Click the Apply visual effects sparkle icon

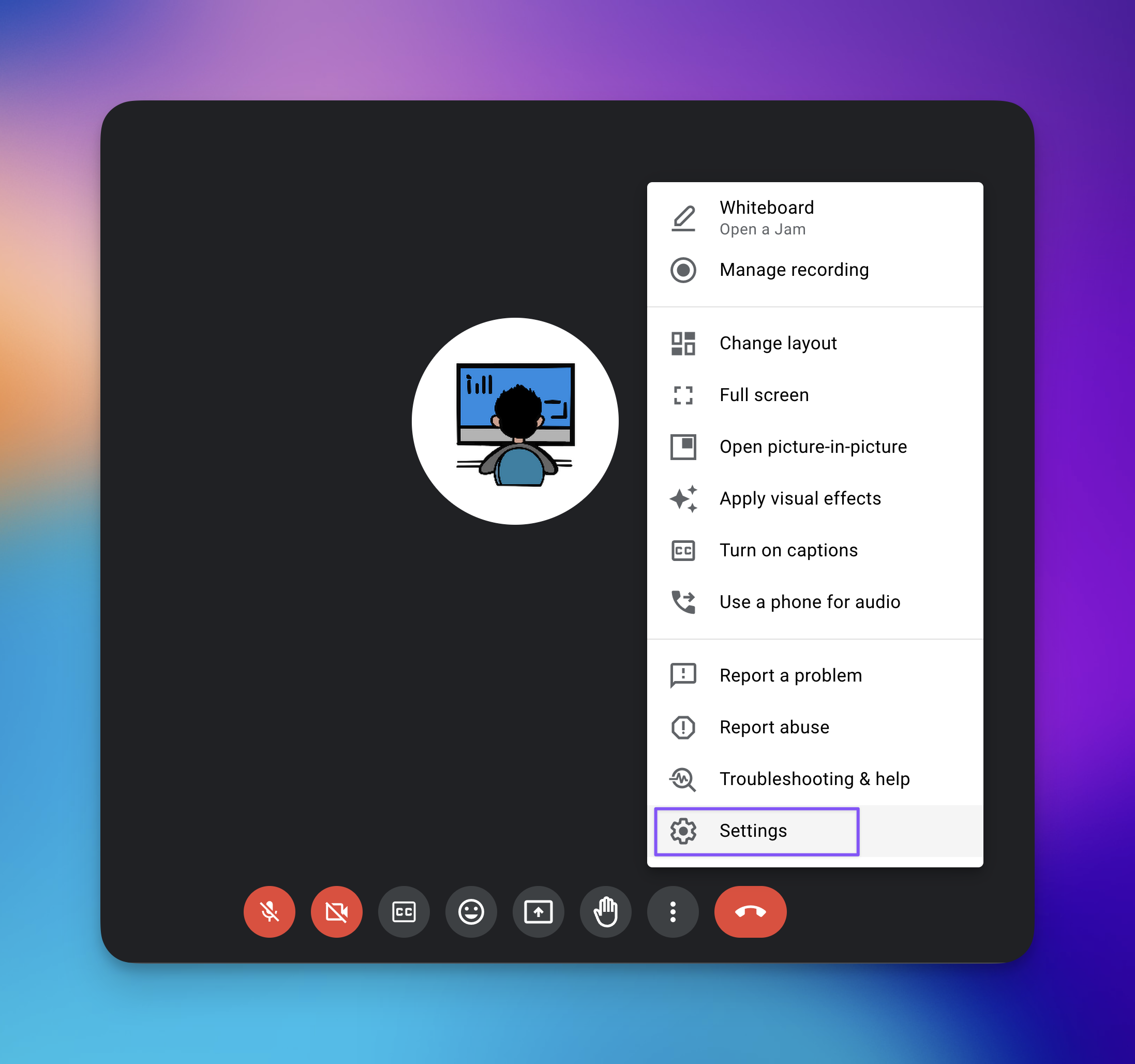point(683,498)
